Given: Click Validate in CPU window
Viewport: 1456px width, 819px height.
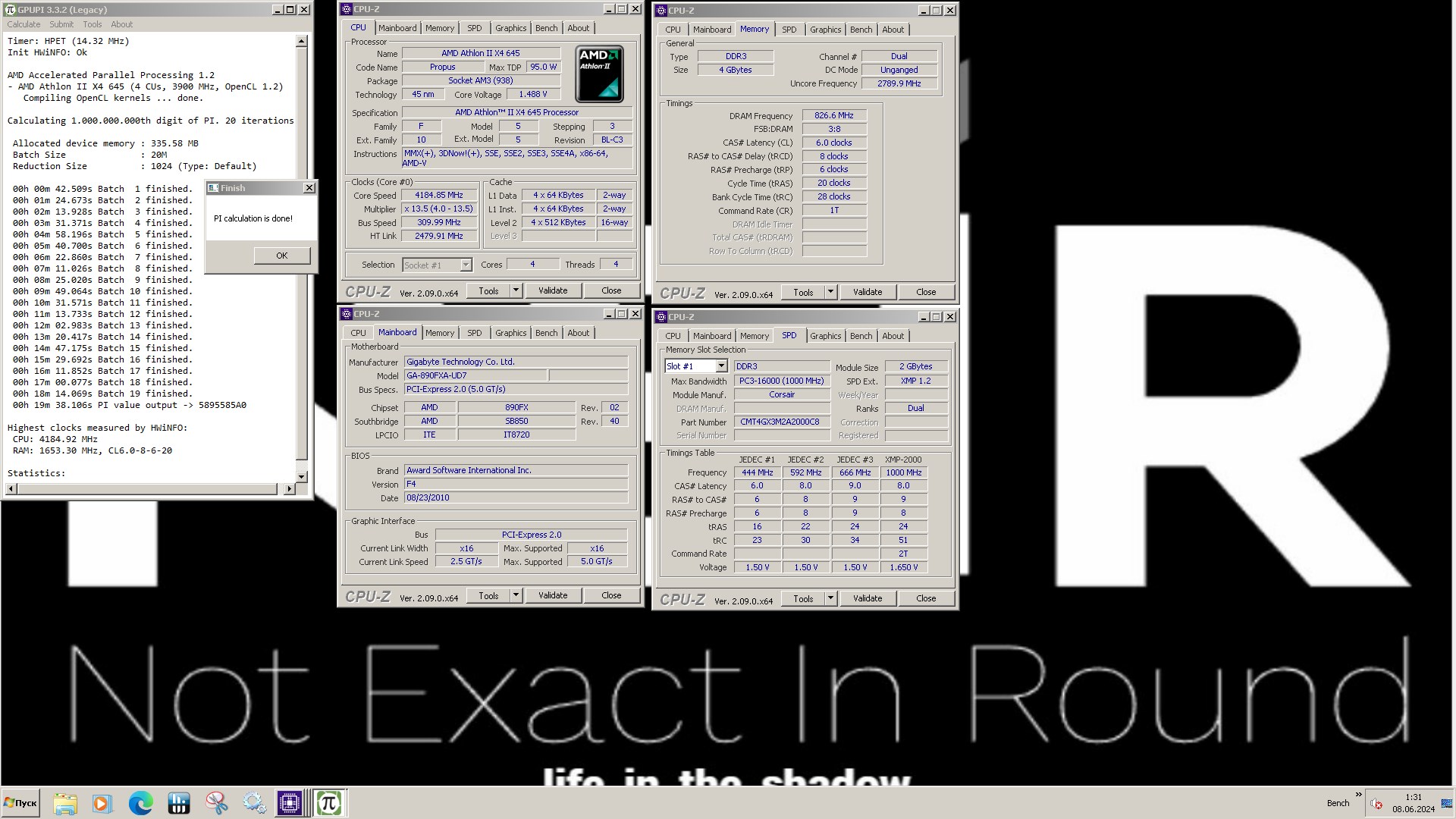Looking at the screenshot, I should [x=553, y=290].
